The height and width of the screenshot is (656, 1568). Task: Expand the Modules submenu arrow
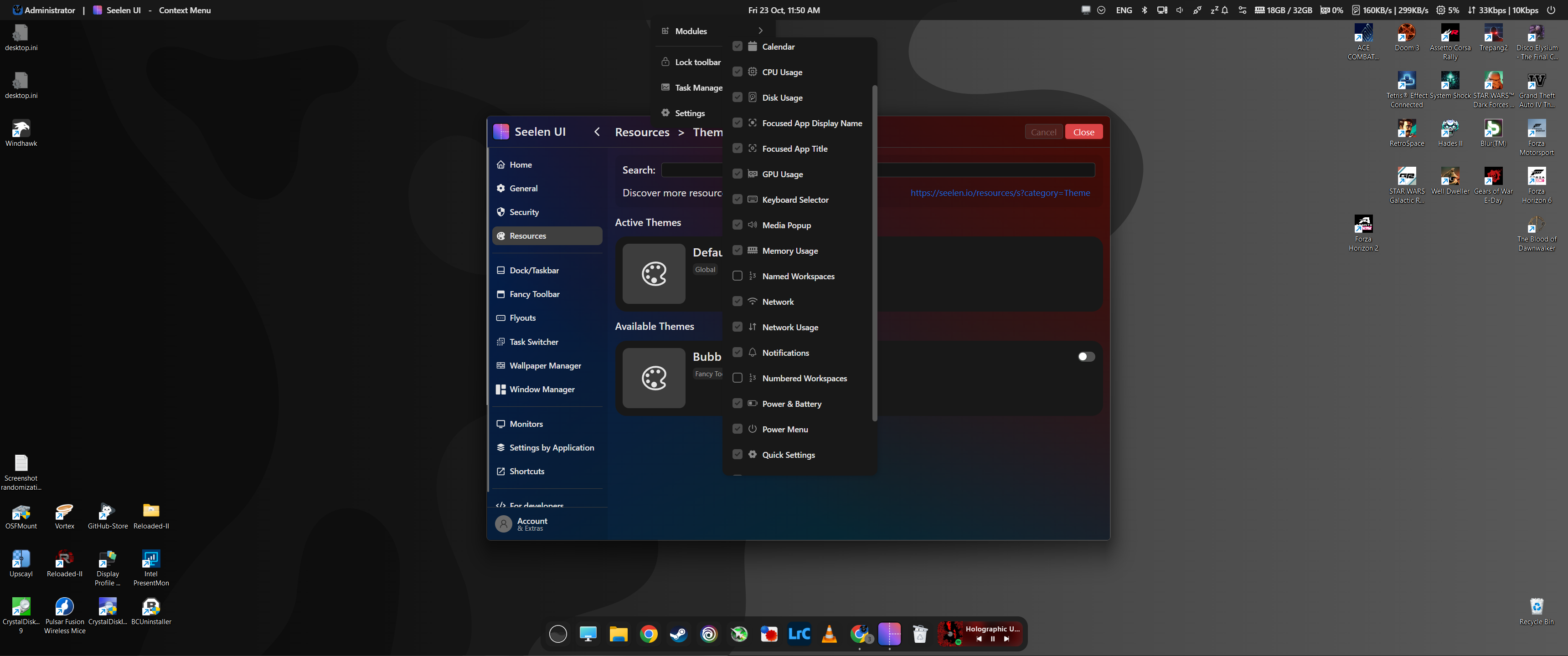760,31
